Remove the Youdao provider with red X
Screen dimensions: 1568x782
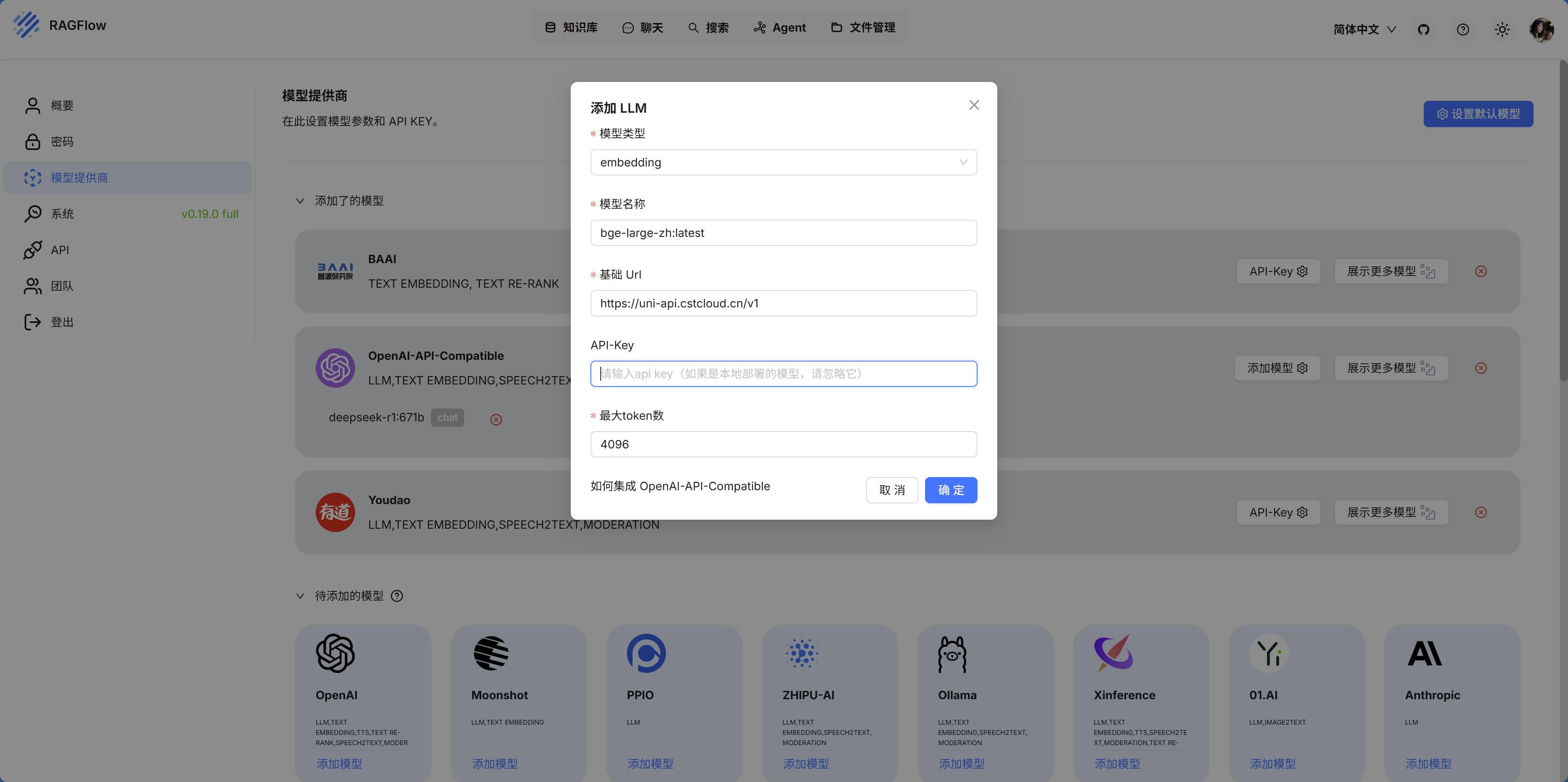point(1481,512)
